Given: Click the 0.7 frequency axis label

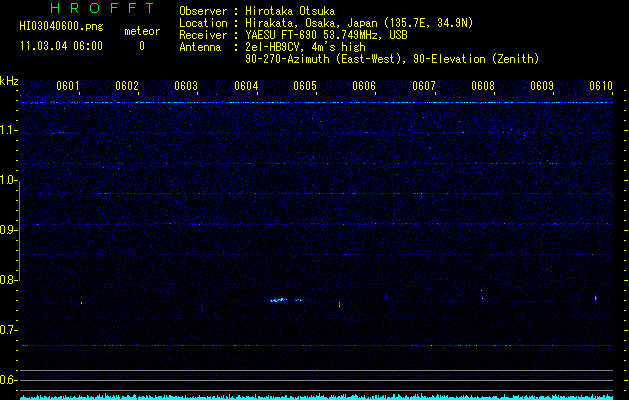Looking at the screenshot, I should coord(8,330).
